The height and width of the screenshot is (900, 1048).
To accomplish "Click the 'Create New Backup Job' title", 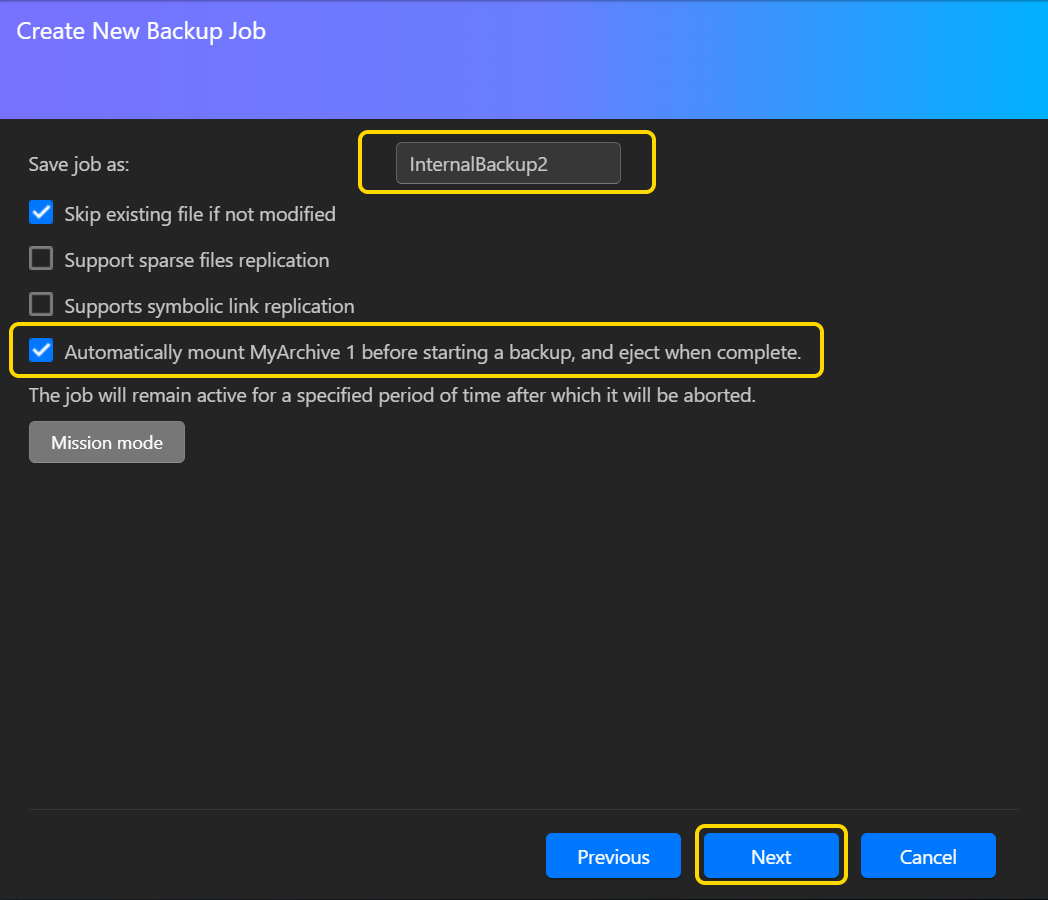I will tap(141, 31).
